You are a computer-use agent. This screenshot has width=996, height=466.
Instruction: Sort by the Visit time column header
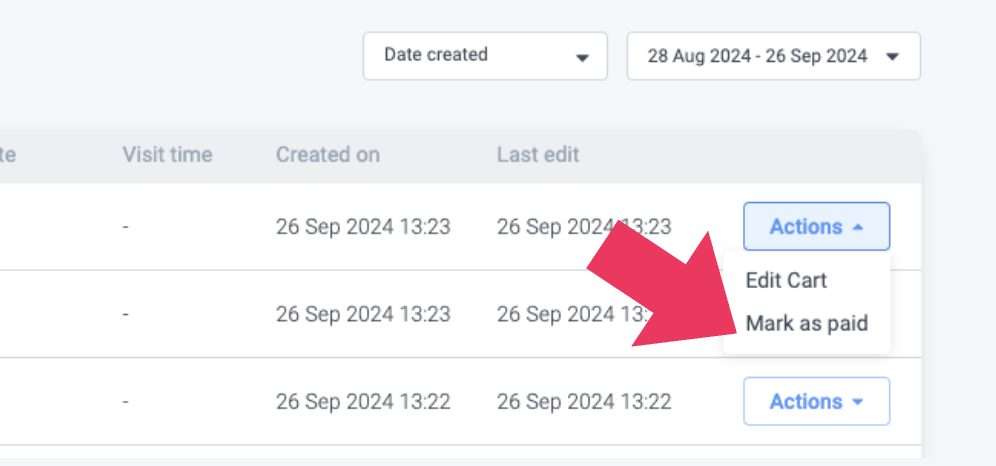[167, 155]
